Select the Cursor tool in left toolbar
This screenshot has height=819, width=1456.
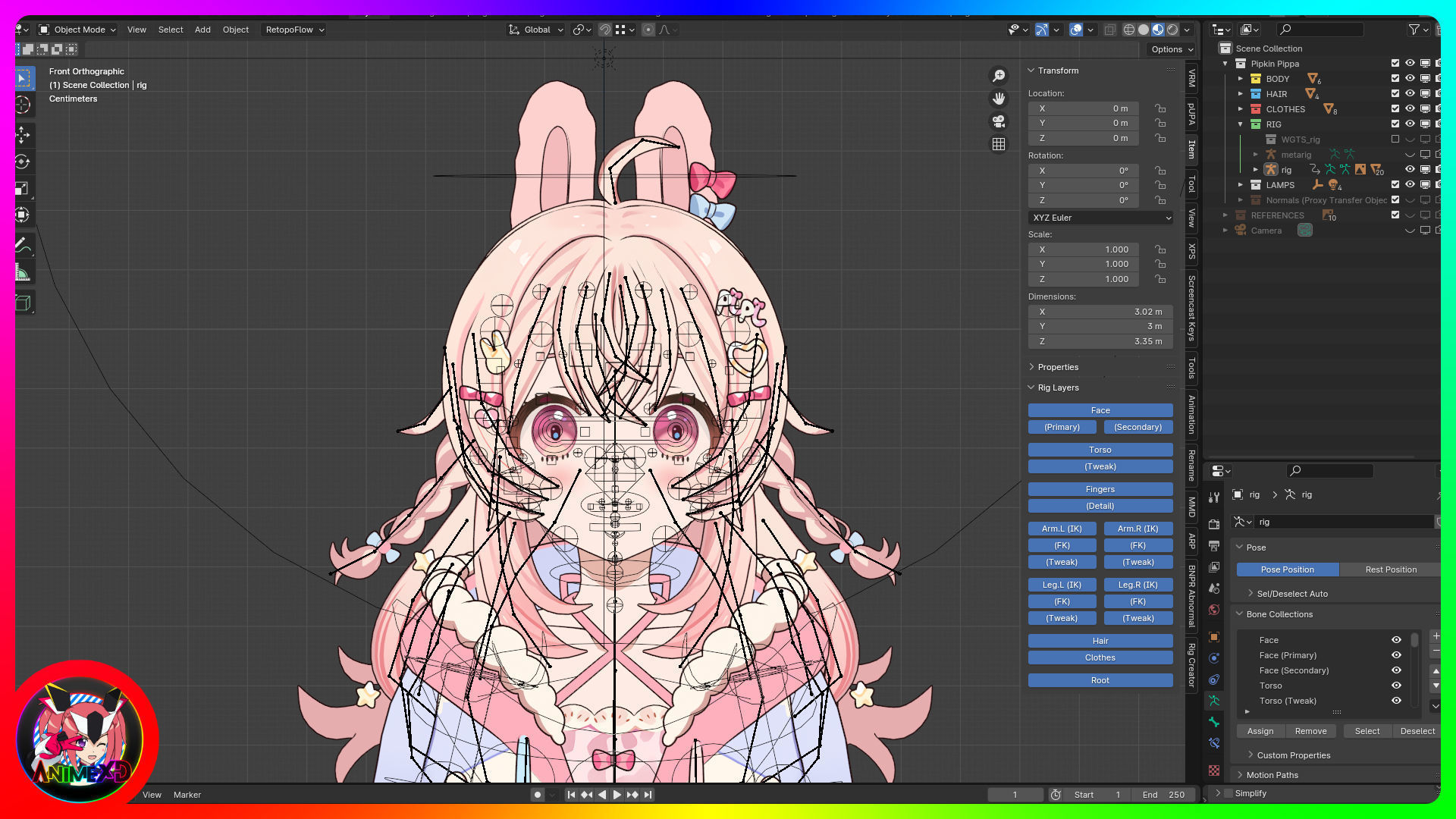[23, 105]
